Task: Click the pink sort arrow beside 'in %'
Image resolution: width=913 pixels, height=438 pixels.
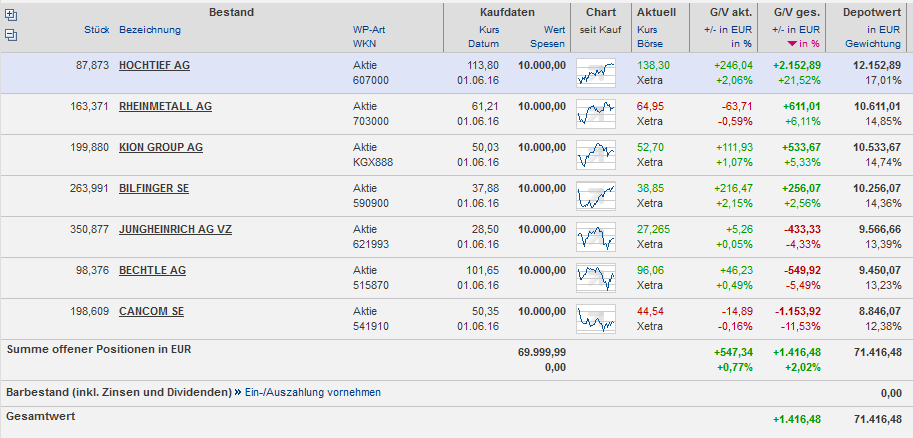Action: (x=793, y=44)
